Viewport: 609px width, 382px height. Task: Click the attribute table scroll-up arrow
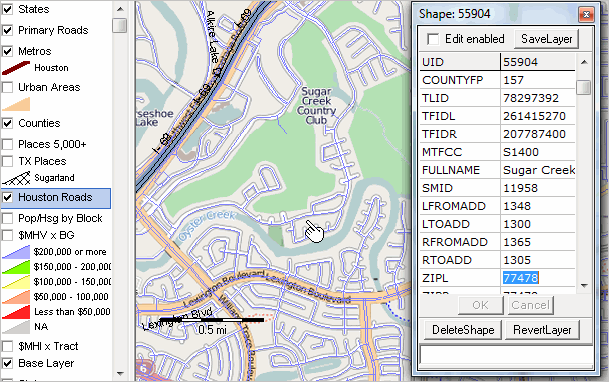coord(584,62)
